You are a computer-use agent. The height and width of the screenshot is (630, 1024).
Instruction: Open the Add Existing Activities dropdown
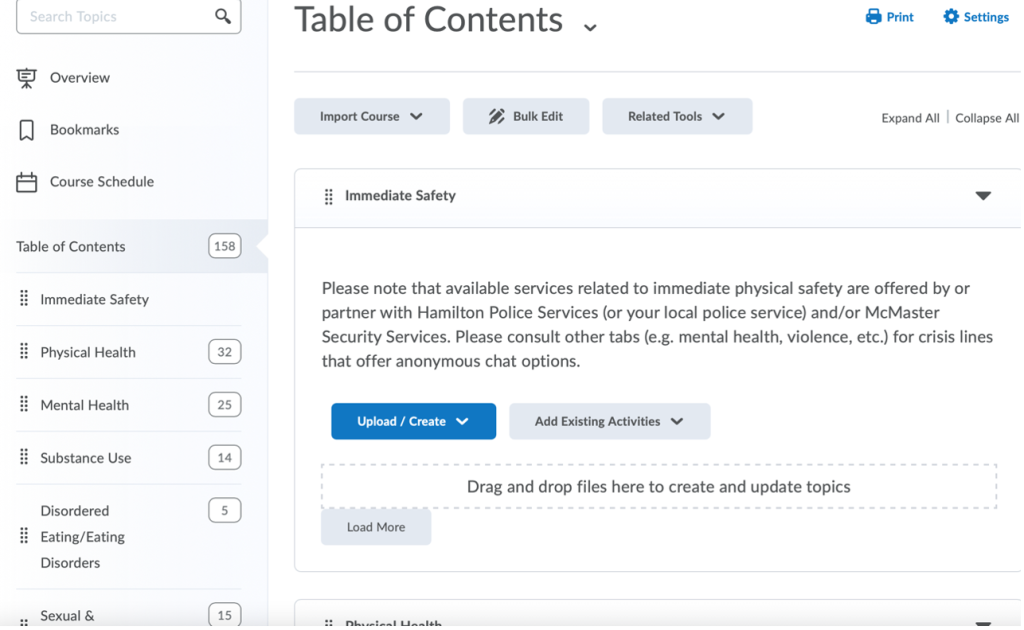tap(609, 421)
